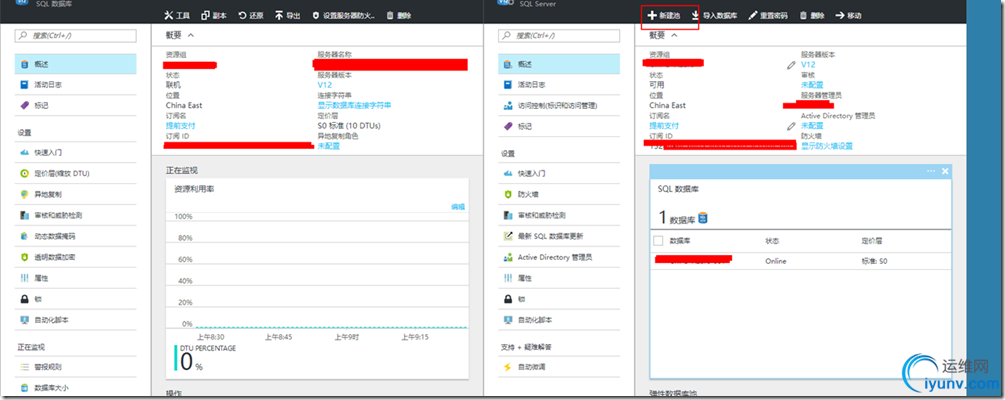Open 审核和威胁检测 in SQL Server menu
This screenshot has height=400, width=1005.
point(559,215)
